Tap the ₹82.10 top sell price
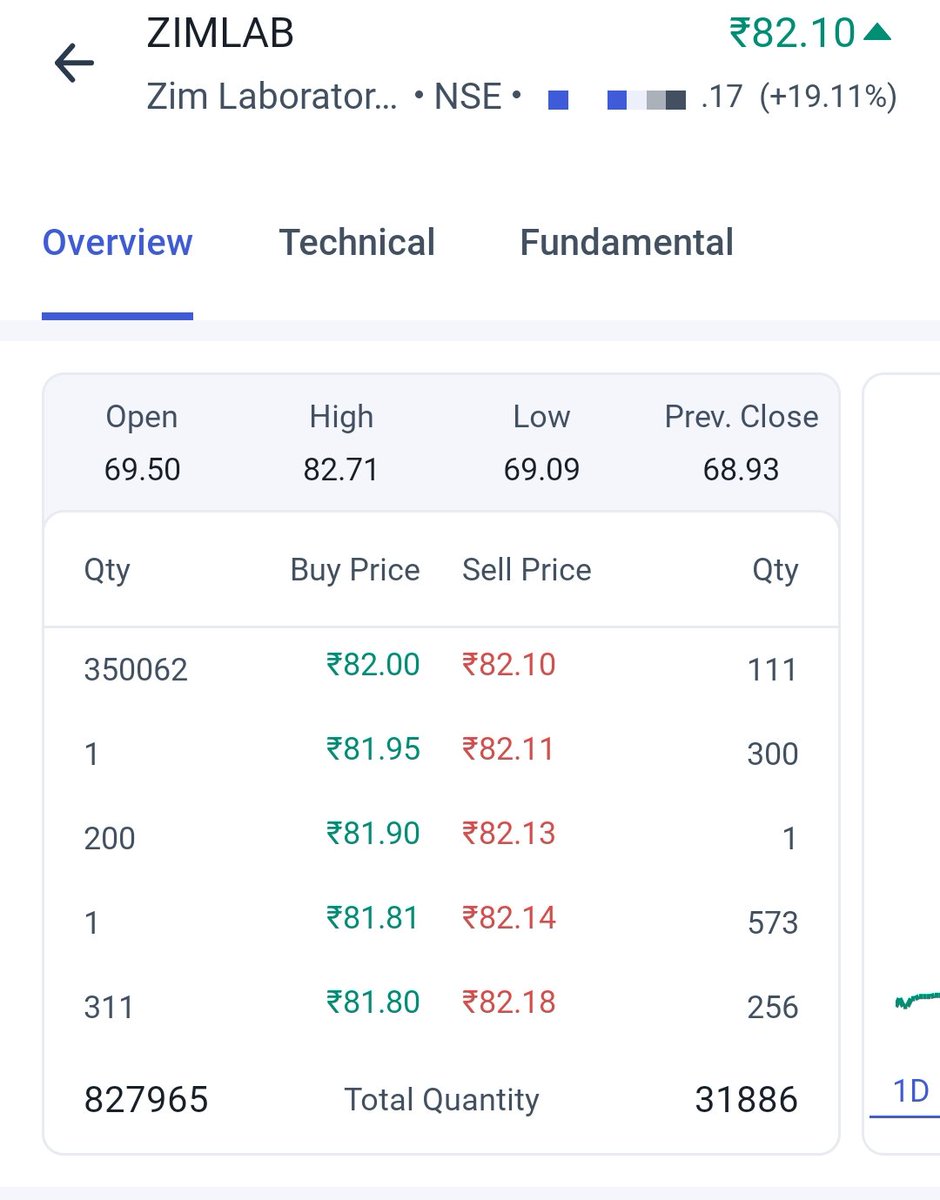 click(x=508, y=664)
